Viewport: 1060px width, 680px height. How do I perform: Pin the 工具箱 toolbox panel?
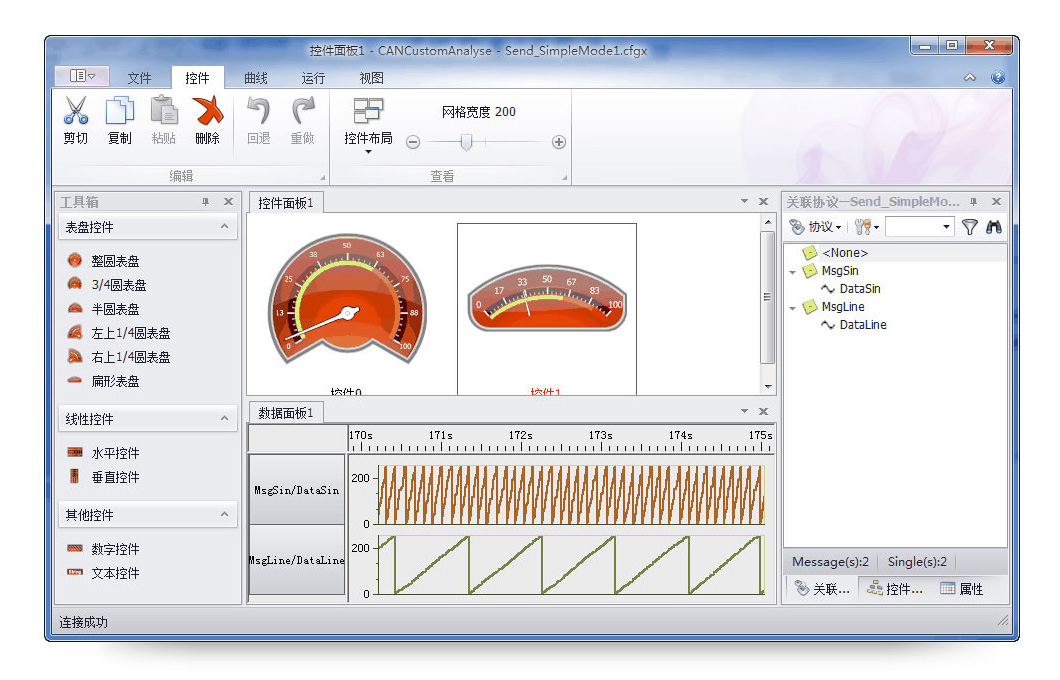tap(206, 202)
